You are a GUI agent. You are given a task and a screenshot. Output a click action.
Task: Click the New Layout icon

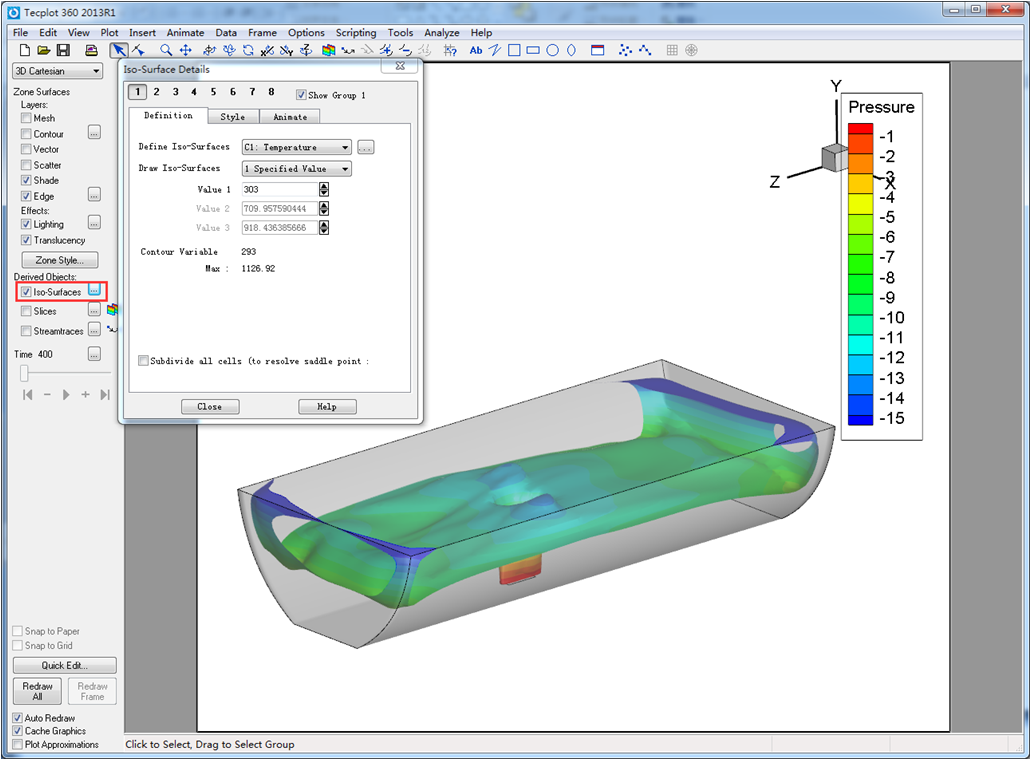(25, 50)
